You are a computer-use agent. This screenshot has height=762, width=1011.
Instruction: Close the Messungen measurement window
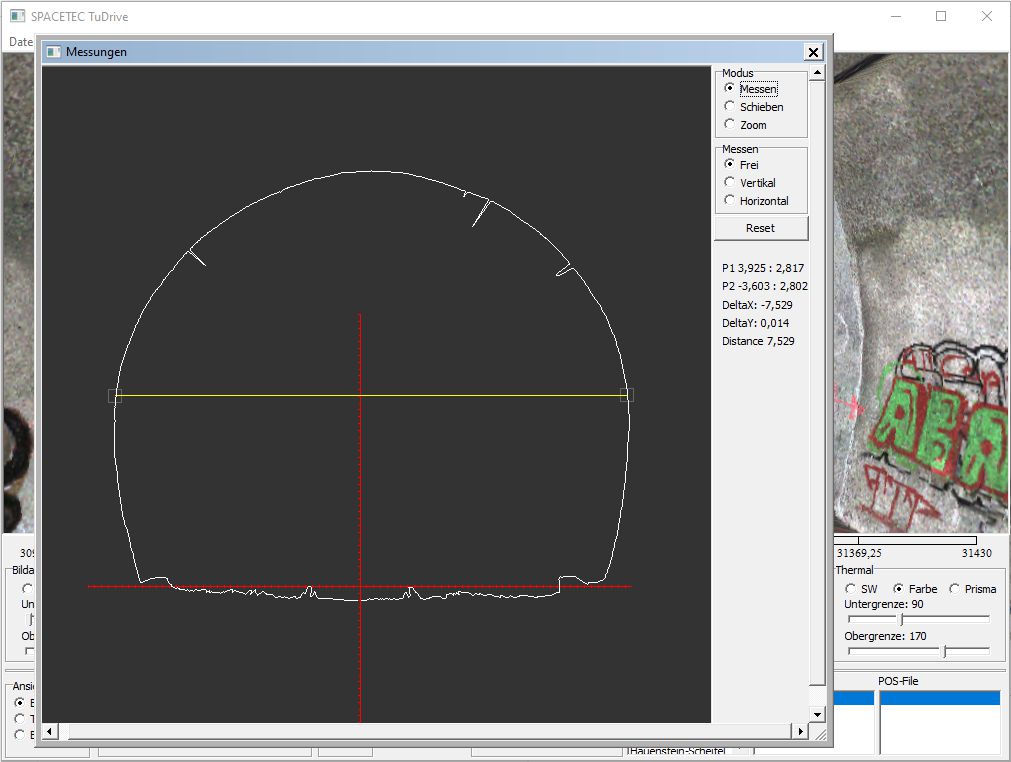813,52
